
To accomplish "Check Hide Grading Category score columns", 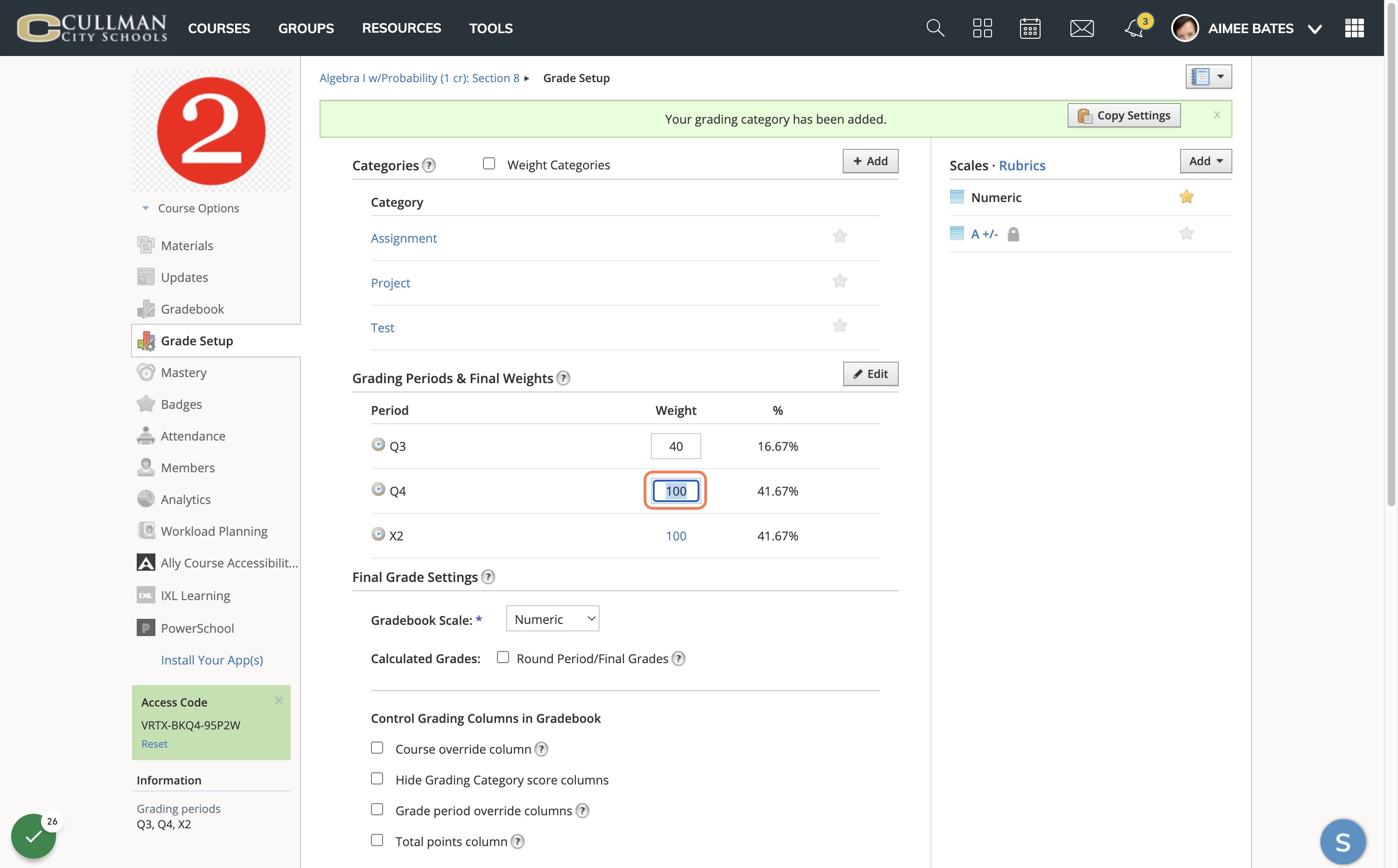I will 377,778.
